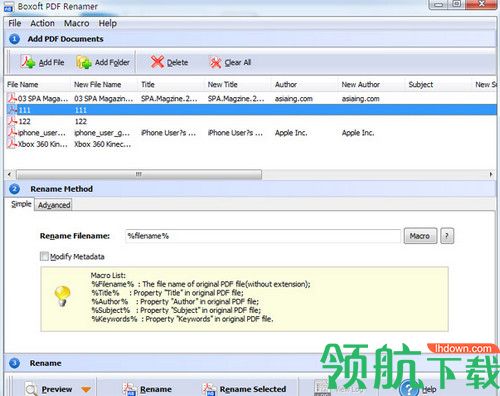Click the Boxoft PDF Renamer title bar icon
Viewport: 500px width, 396px height.
9,7
